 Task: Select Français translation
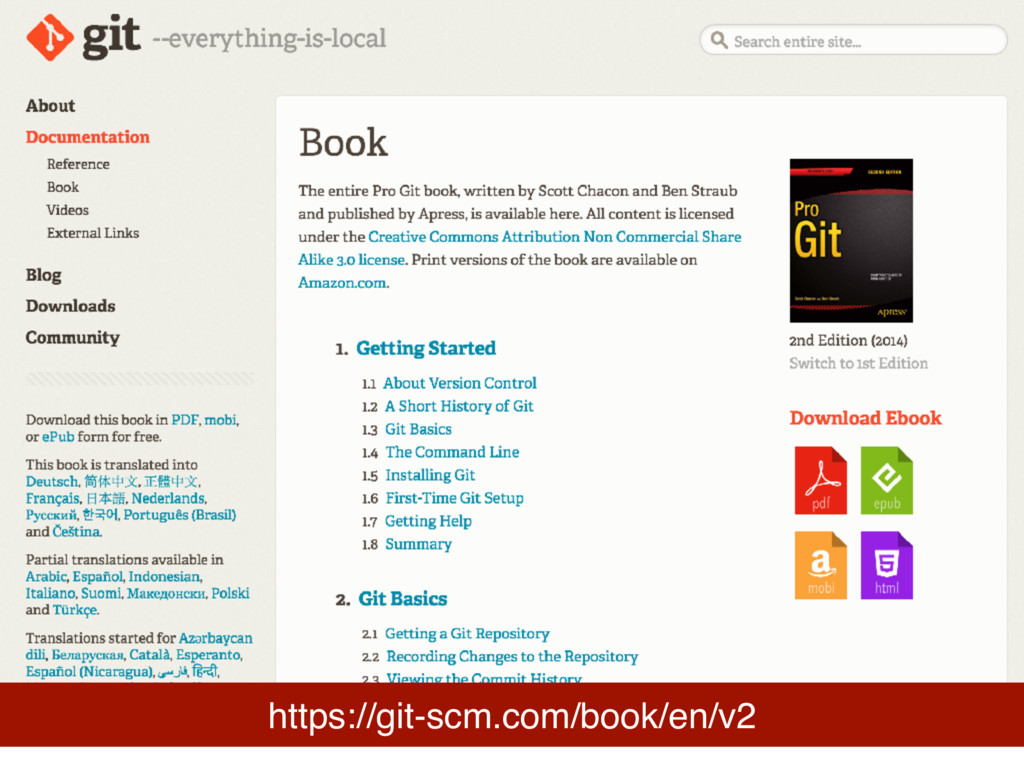click(52, 498)
